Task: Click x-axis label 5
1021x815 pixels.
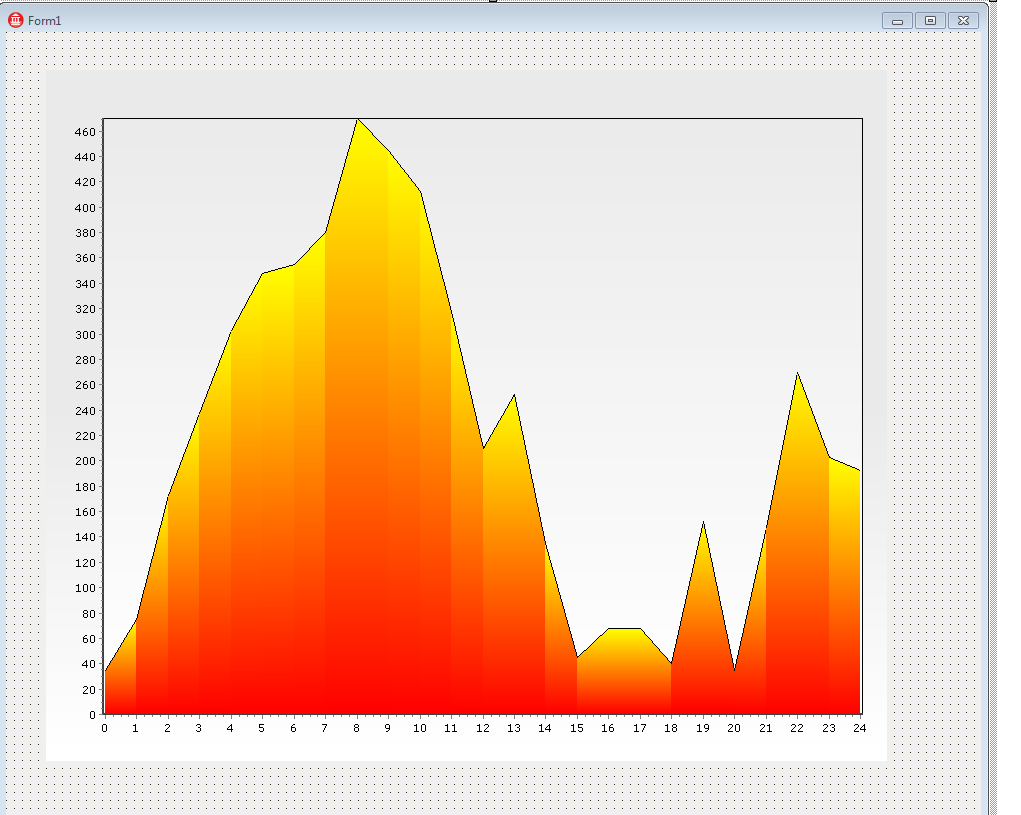Action: [262, 728]
